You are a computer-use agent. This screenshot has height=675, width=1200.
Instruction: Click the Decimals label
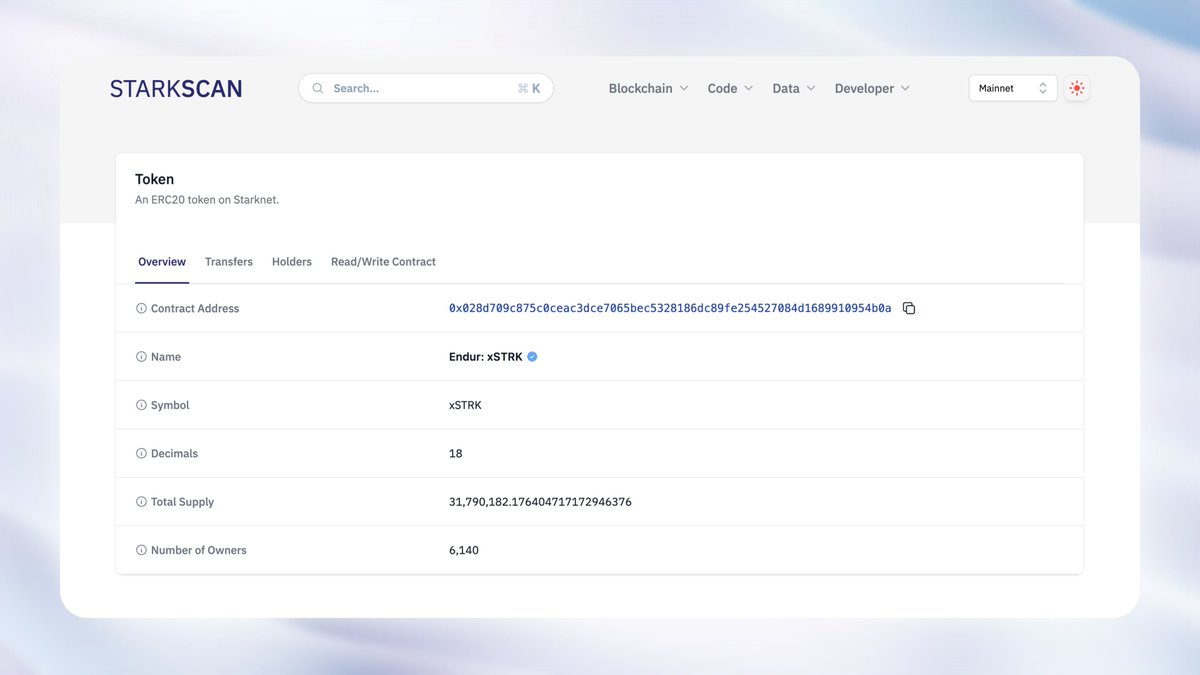(x=174, y=454)
